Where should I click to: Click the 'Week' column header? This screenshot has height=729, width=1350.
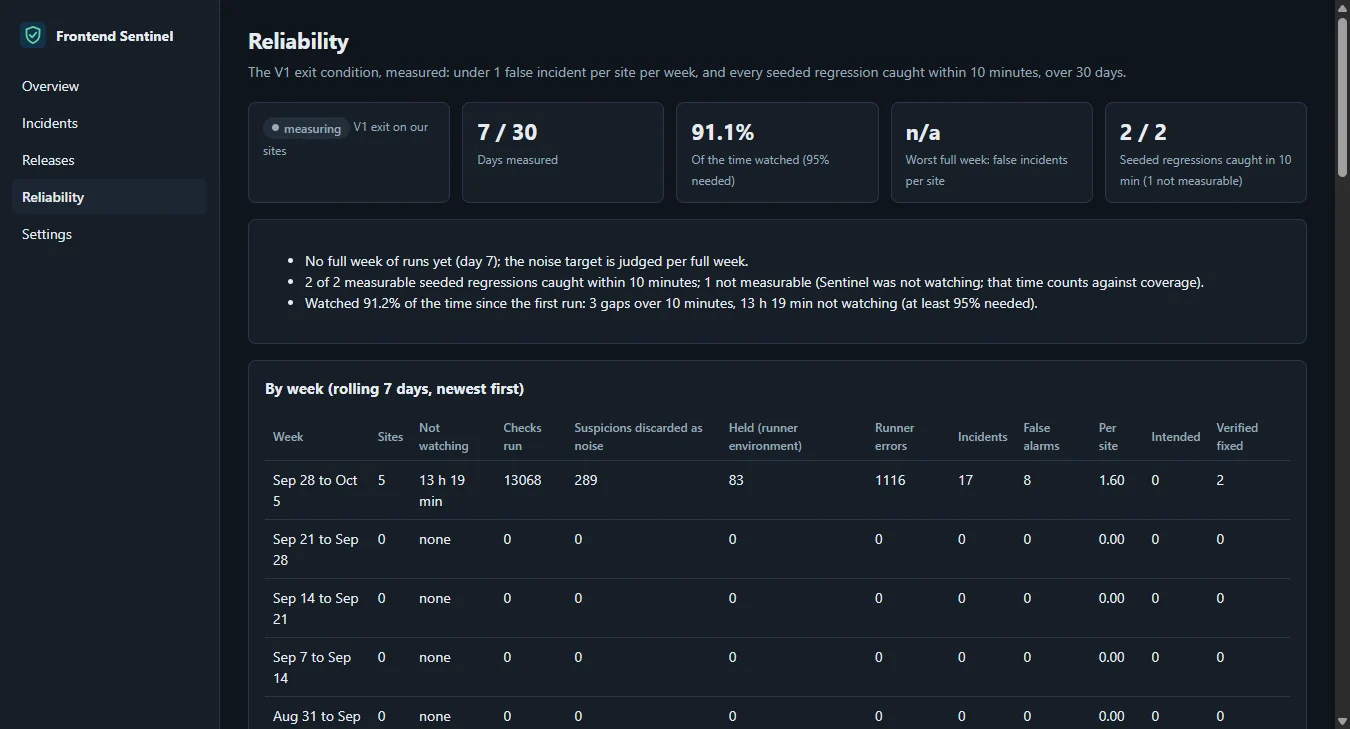pyautogui.click(x=288, y=437)
